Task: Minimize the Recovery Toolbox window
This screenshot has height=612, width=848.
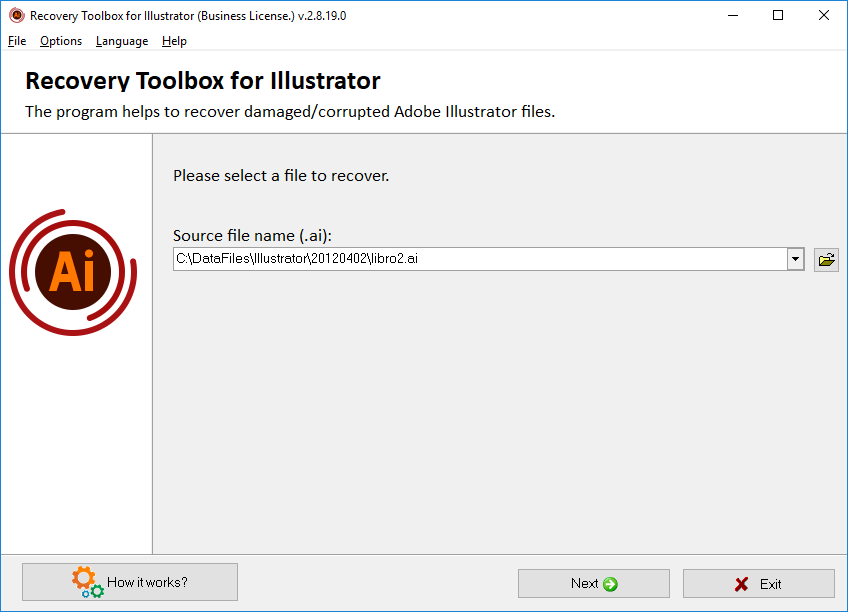Action: 733,16
